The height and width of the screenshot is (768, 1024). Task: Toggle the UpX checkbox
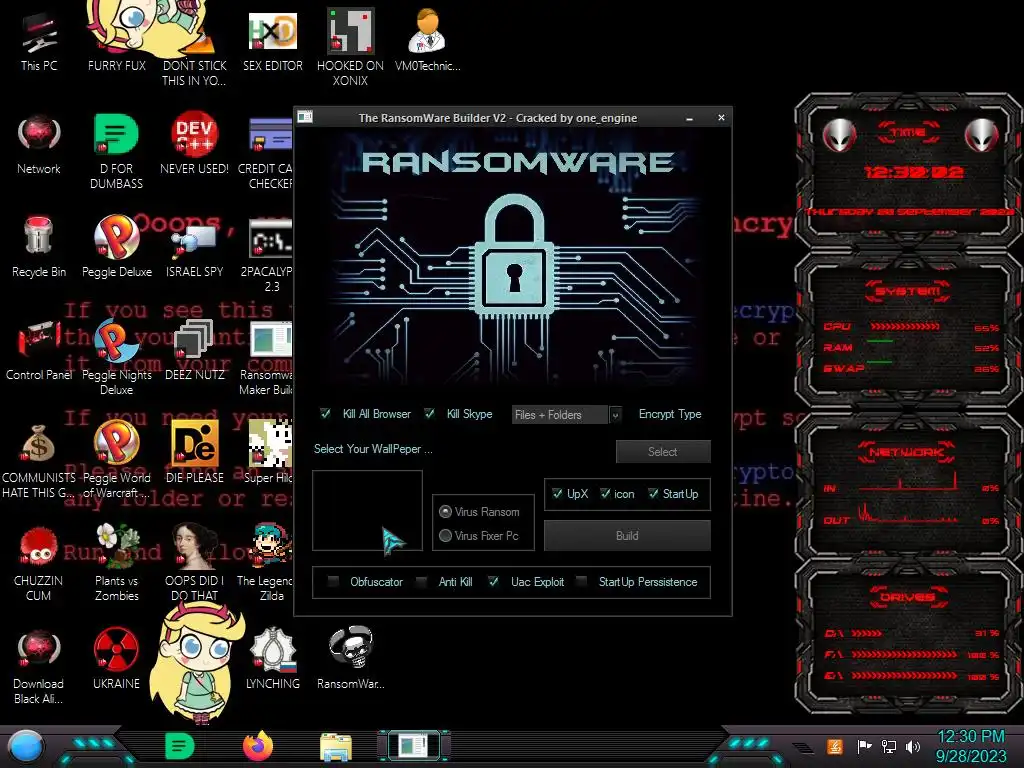tap(557, 494)
